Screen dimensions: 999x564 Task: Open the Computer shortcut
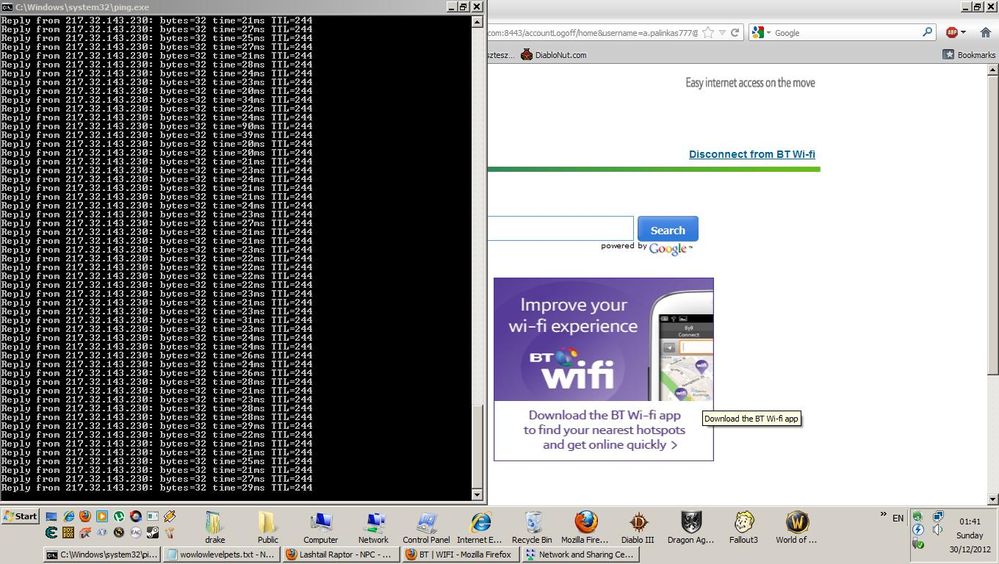pyautogui.click(x=320, y=527)
